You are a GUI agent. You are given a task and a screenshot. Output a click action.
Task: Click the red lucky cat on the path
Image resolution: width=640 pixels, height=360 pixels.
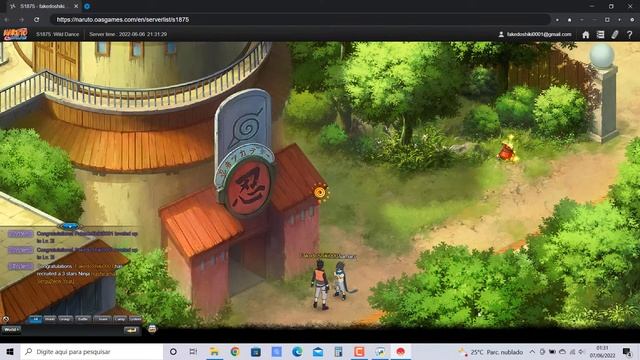coord(507,151)
